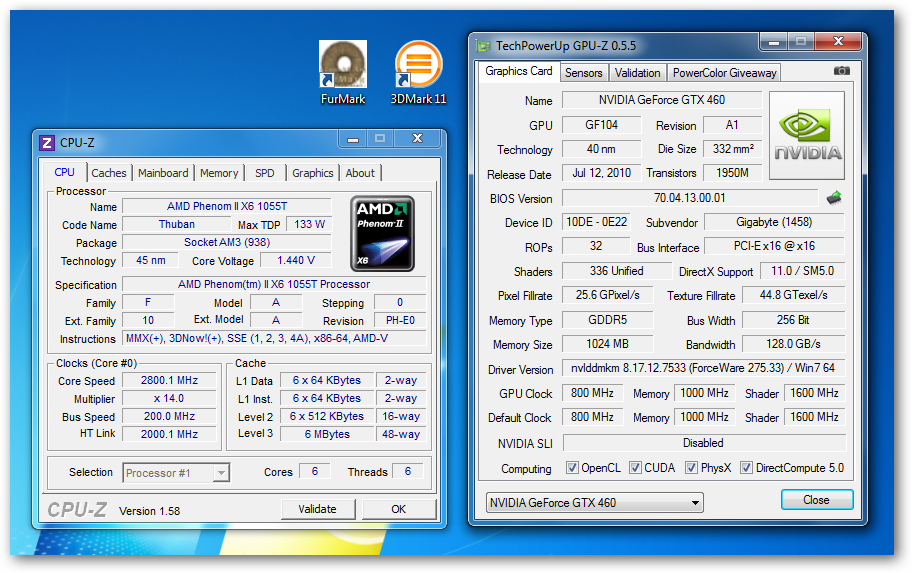Click the GPU-Z title bar app icon

[483, 45]
